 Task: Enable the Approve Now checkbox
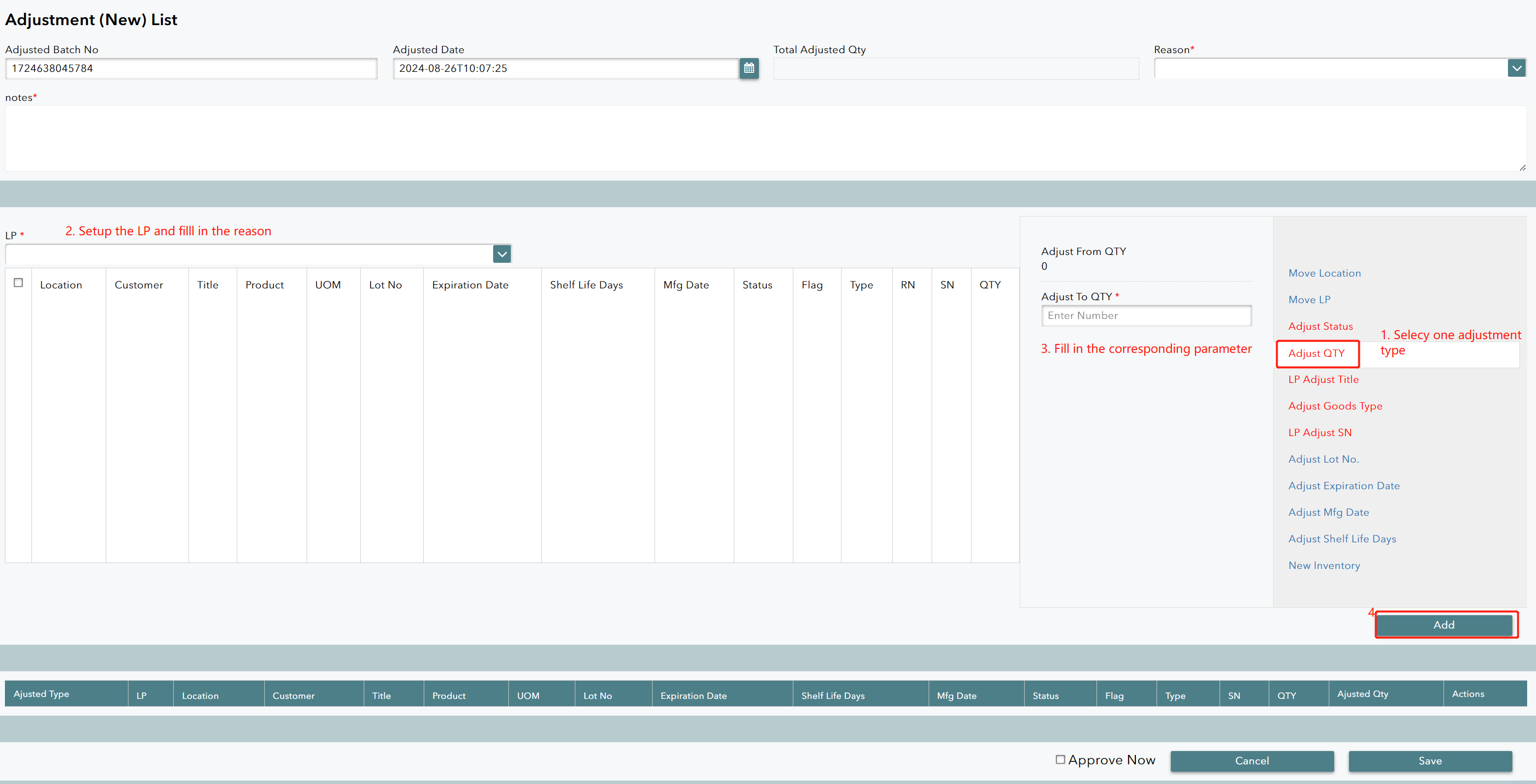point(1060,759)
